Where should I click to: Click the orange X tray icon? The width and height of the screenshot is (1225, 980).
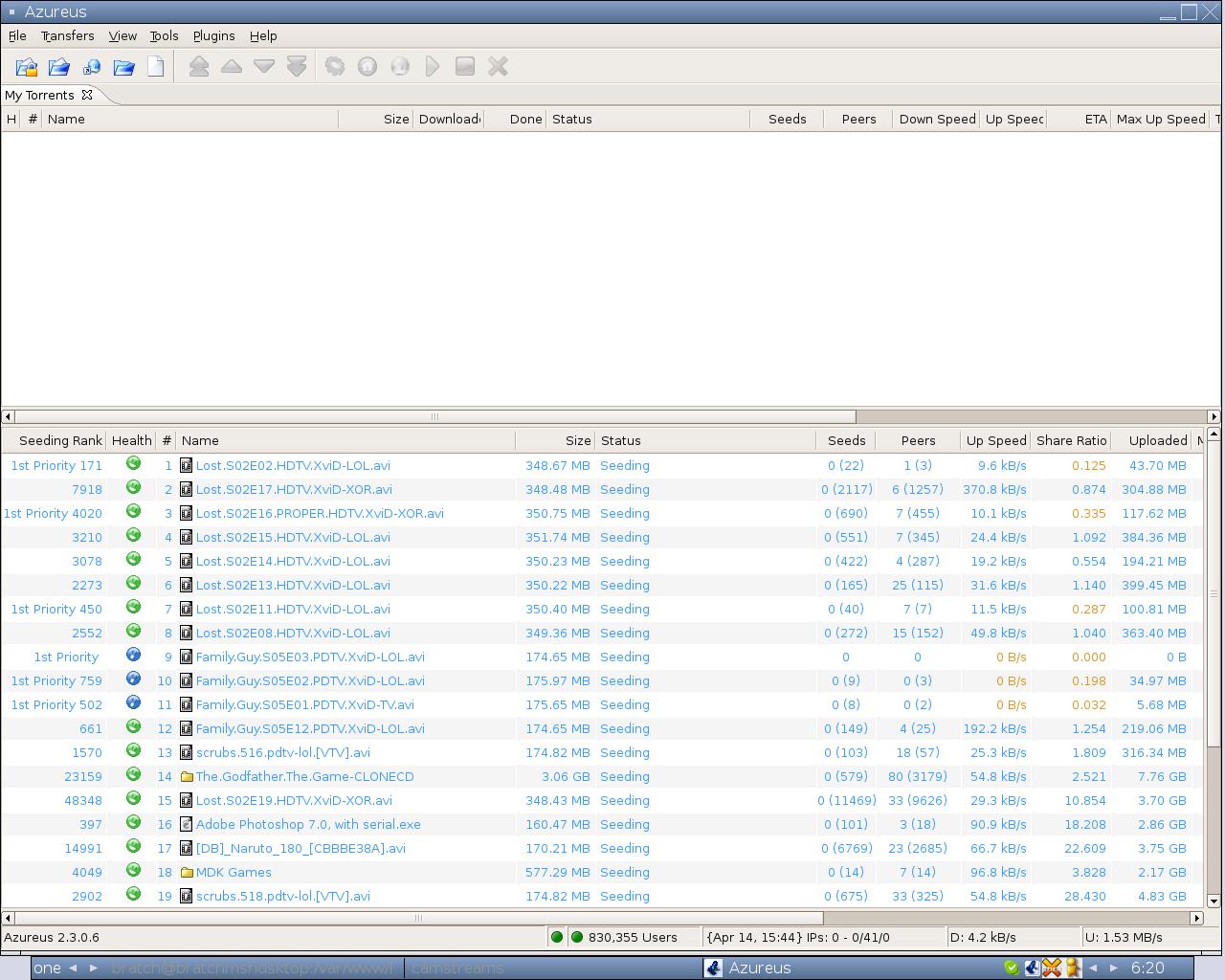1052,968
